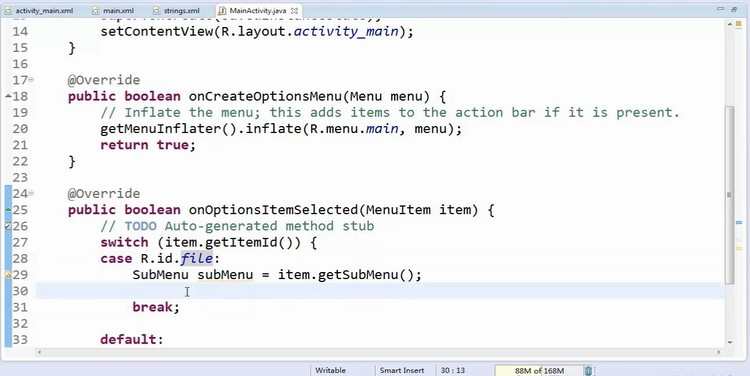Click the strings.xml file icon in tab
The width and height of the screenshot is (750, 376).
click(x=156, y=11)
